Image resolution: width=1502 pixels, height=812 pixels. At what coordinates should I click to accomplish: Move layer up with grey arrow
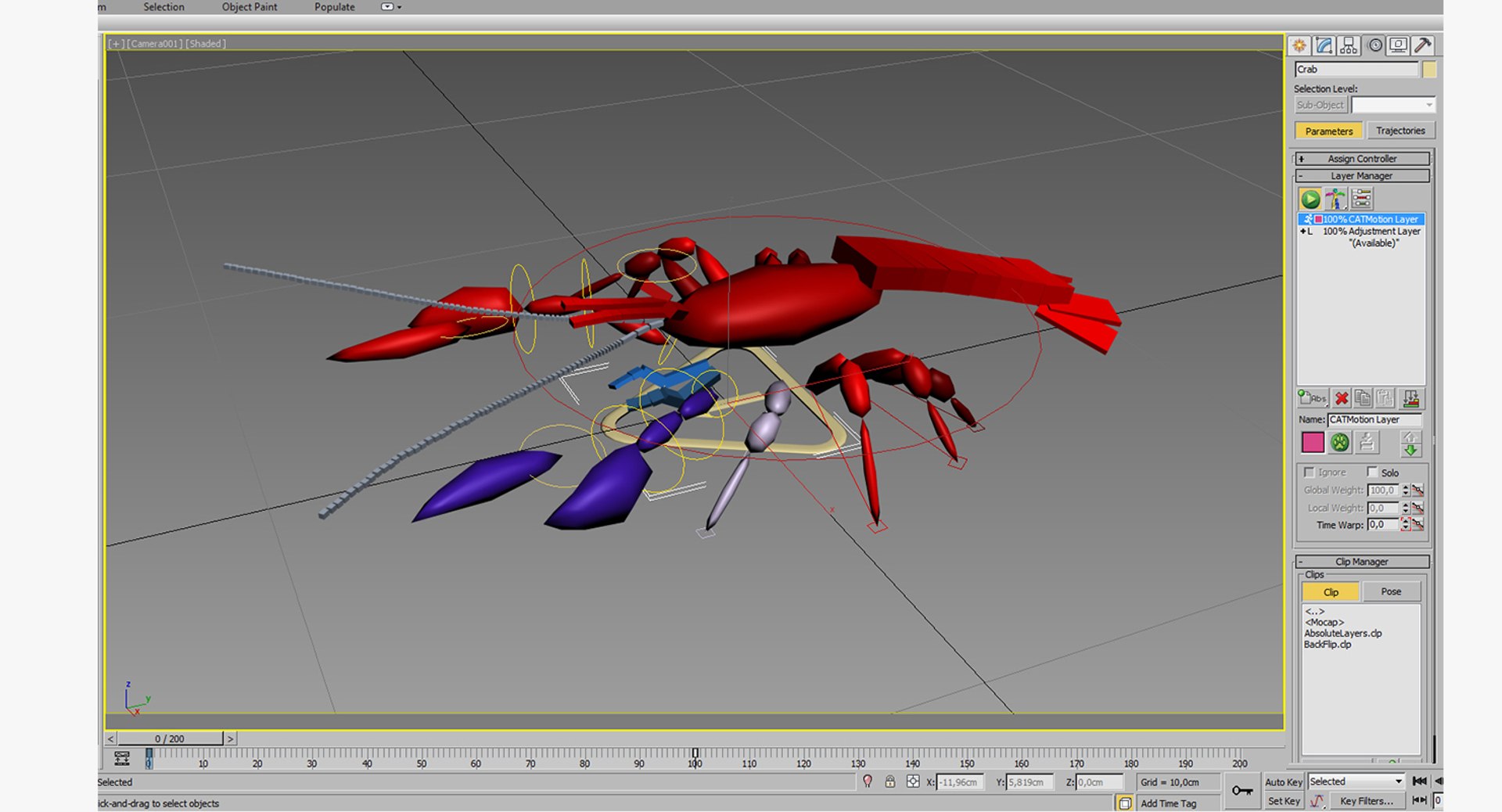[x=1410, y=437]
